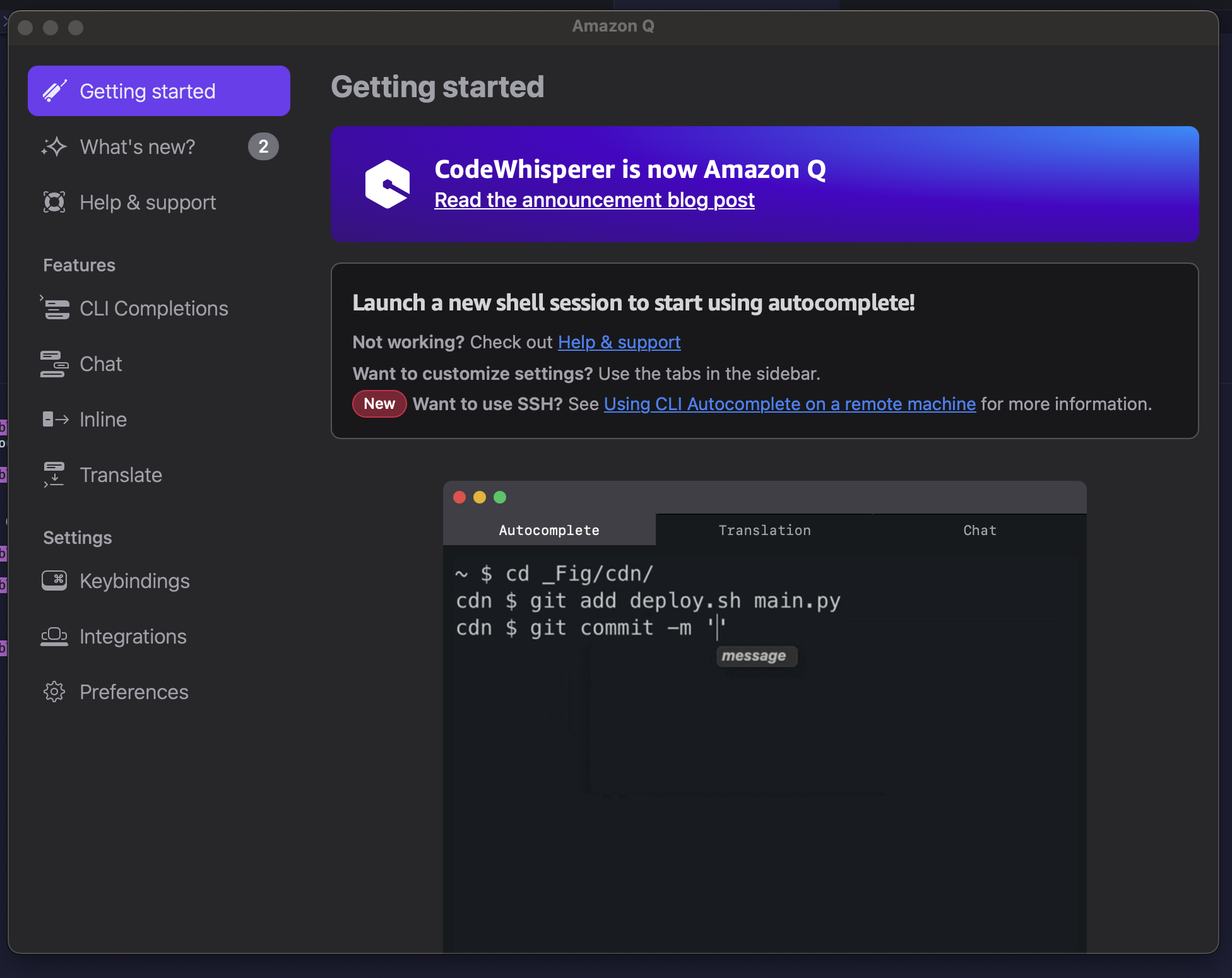Open the Inline feature page
The height and width of the screenshot is (978, 1232).
(159, 419)
